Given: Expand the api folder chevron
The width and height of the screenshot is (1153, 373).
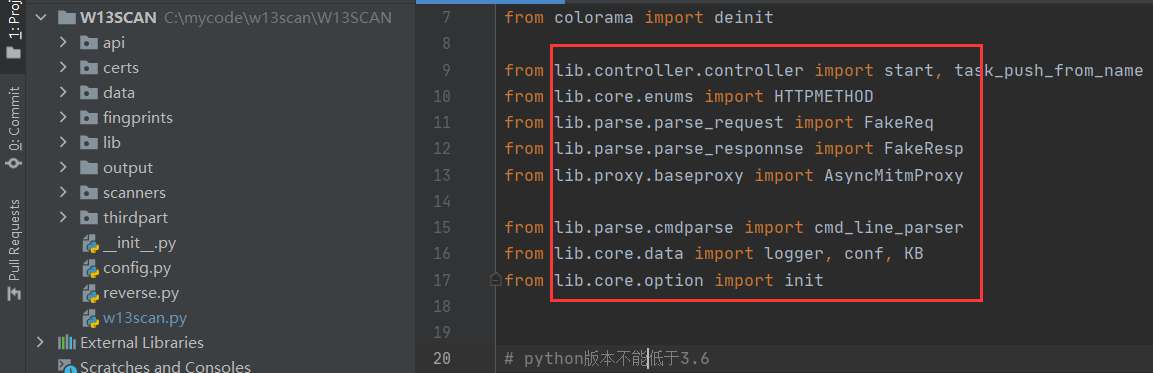Looking at the screenshot, I should (x=64, y=43).
